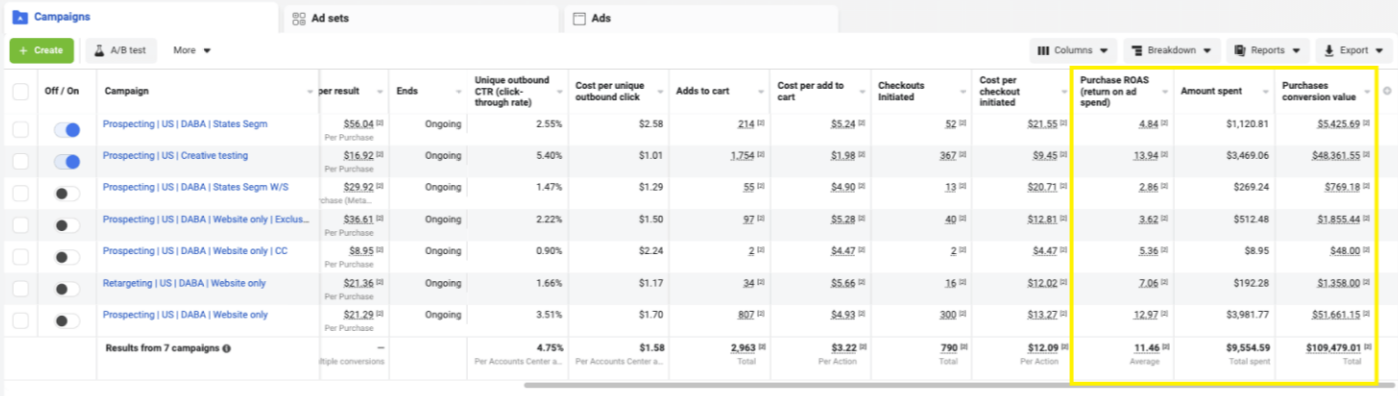The height and width of the screenshot is (396, 1398).
Task: Open Amount spent column sort dropdown arrow
Action: [1265, 92]
